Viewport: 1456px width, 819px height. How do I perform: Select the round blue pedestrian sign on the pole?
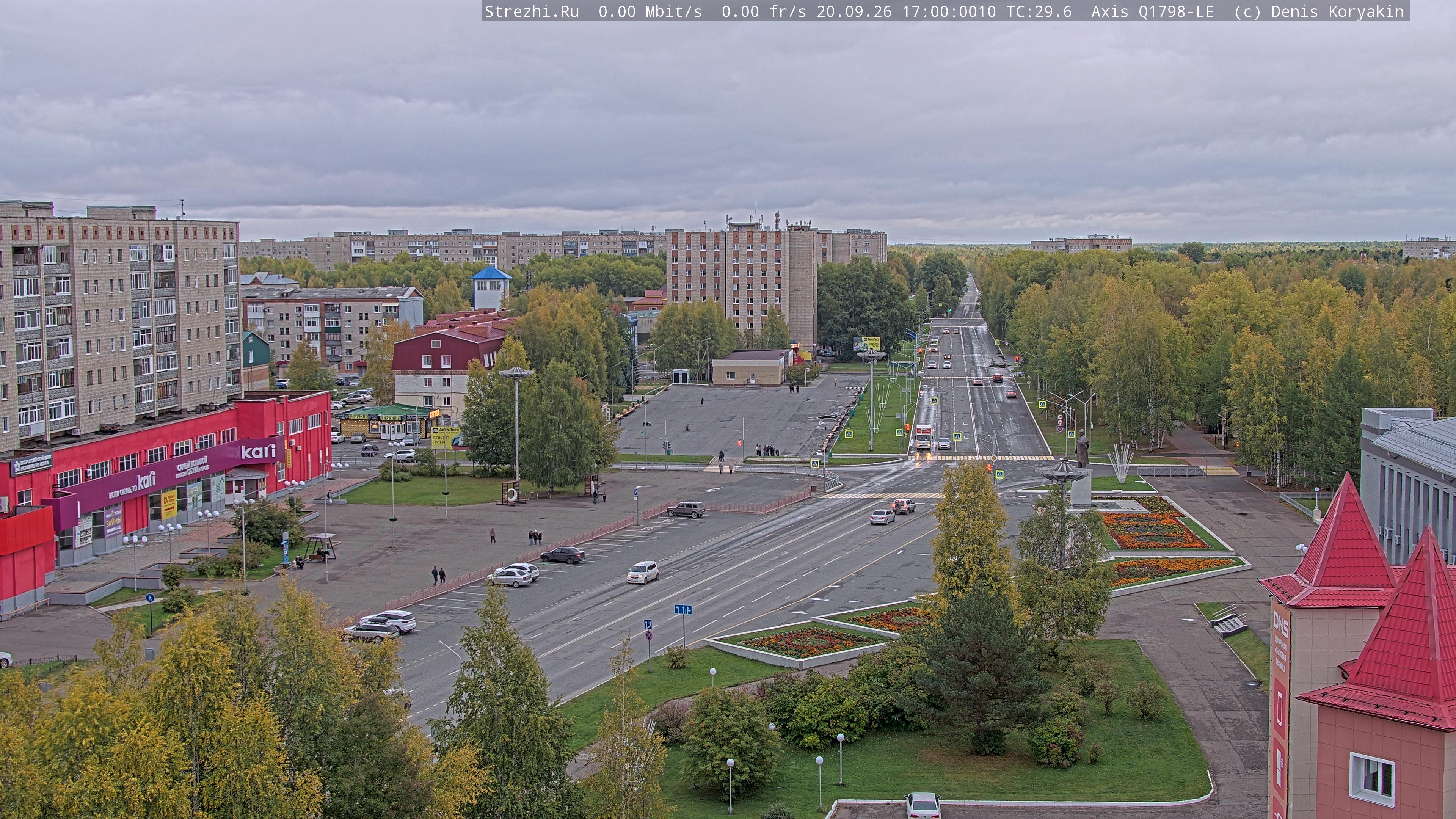[150, 598]
